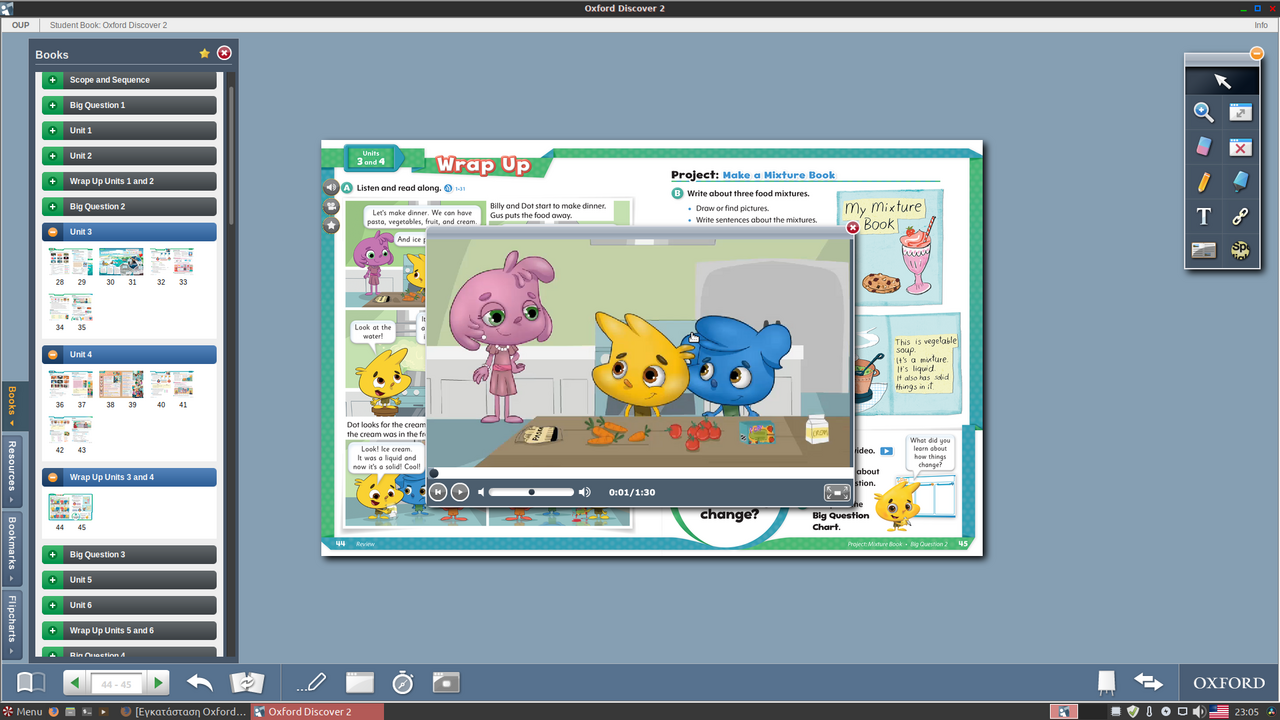
Task: Click the video camera icon on page
Action: [331, 206]
